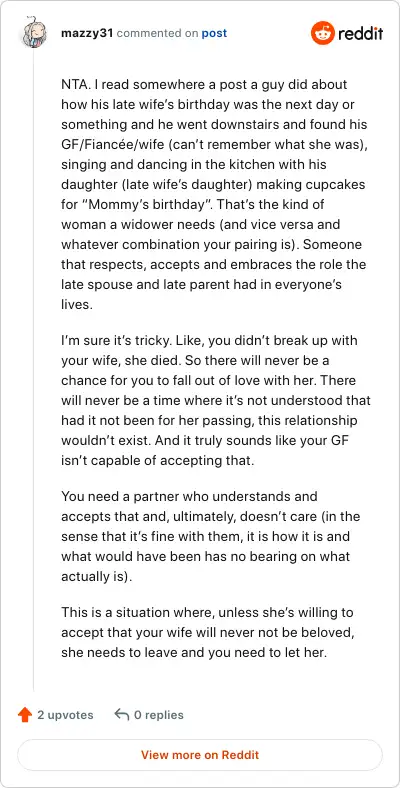Select the "2 upvotes" count label
Viewport: 400px width, 788px height.
65,715
